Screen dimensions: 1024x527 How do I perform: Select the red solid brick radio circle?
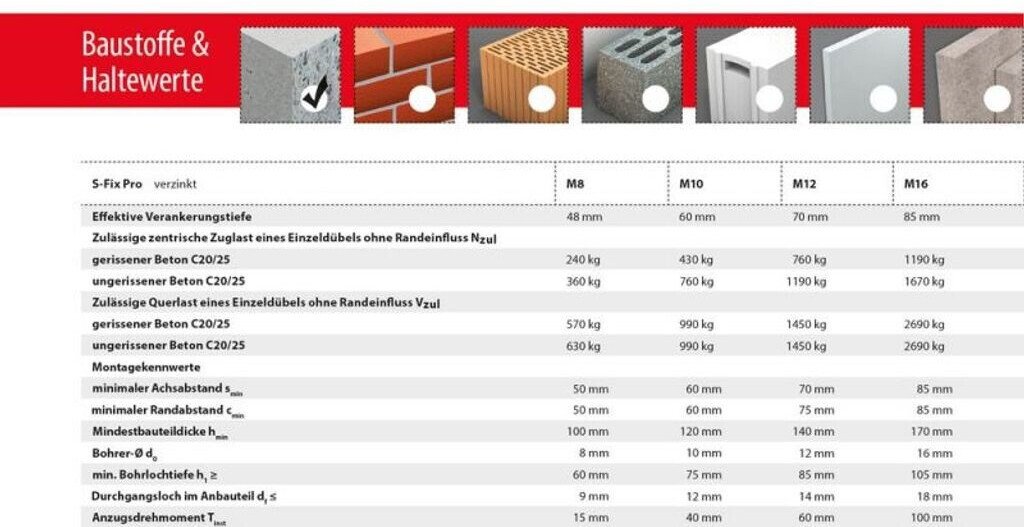pos(423,99)
